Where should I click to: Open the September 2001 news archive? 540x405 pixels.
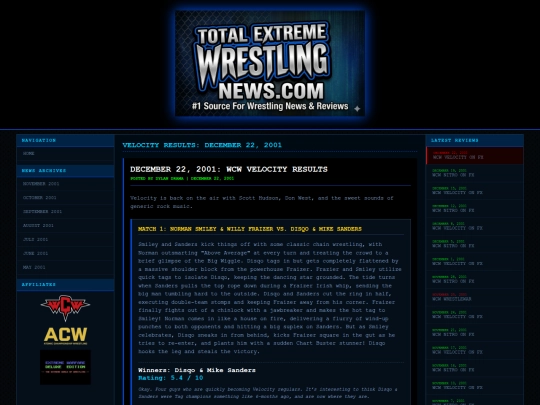65,211
